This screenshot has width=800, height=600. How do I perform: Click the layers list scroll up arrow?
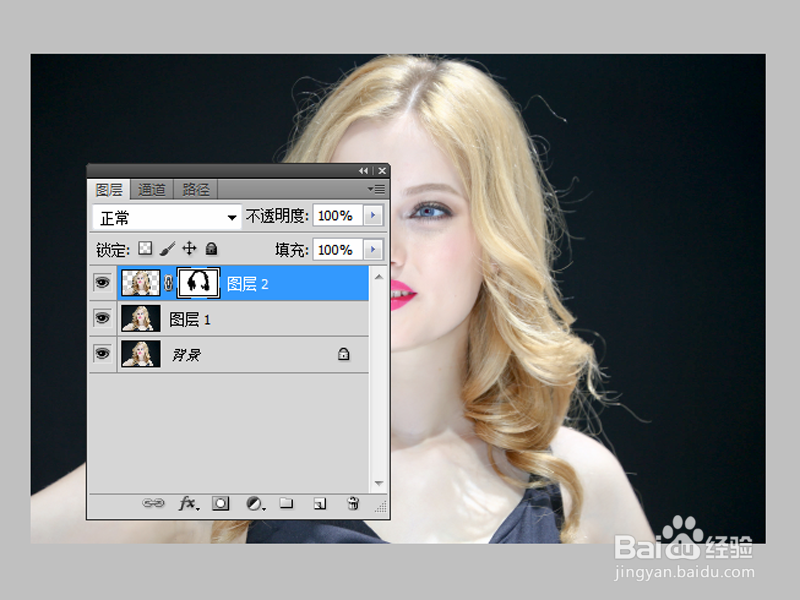tap(379, 277)
